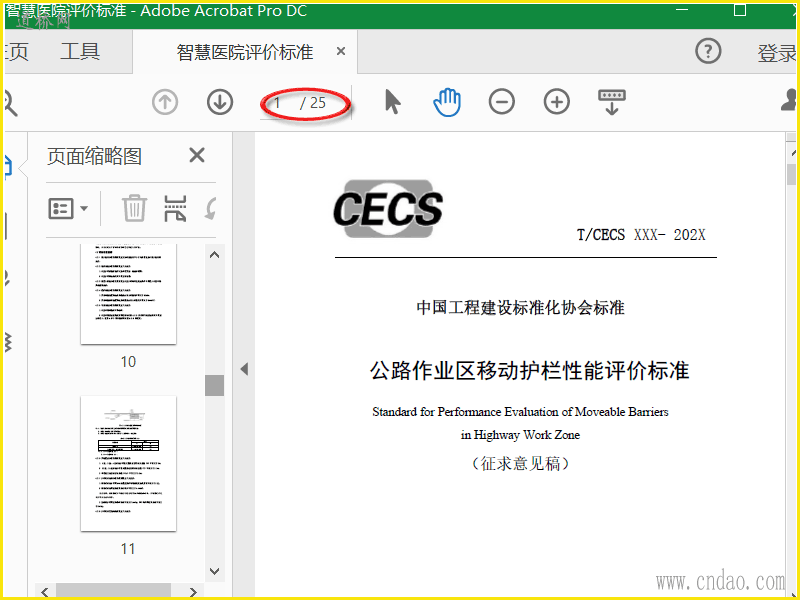800x600 pixels.
Task: Click the English line 'in Highway Work Zone'
Action: 520,435
